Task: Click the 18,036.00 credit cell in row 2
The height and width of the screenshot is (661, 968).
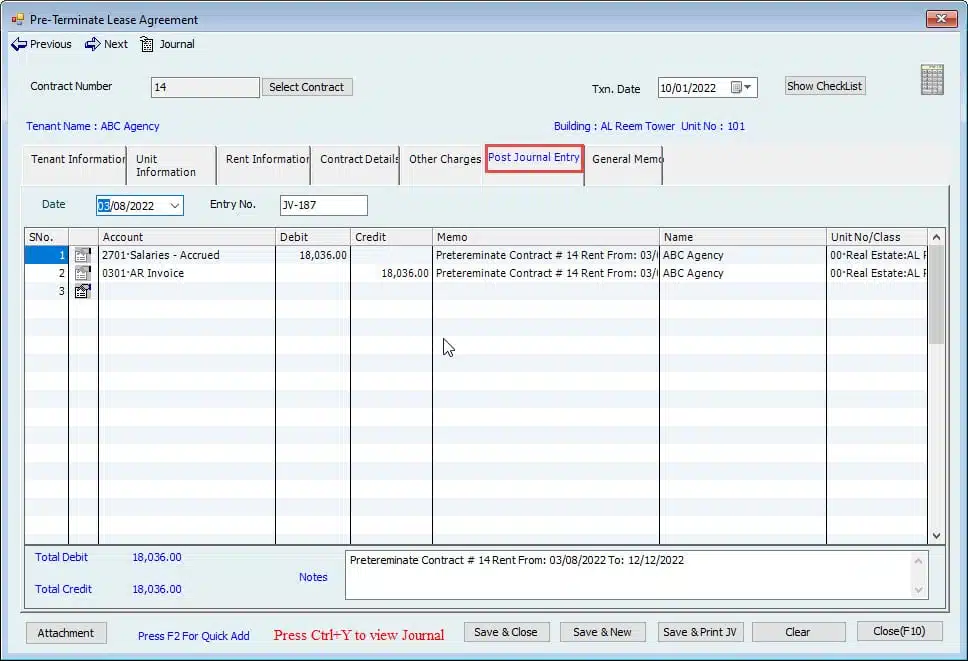Action: click(x=391, y=273)
